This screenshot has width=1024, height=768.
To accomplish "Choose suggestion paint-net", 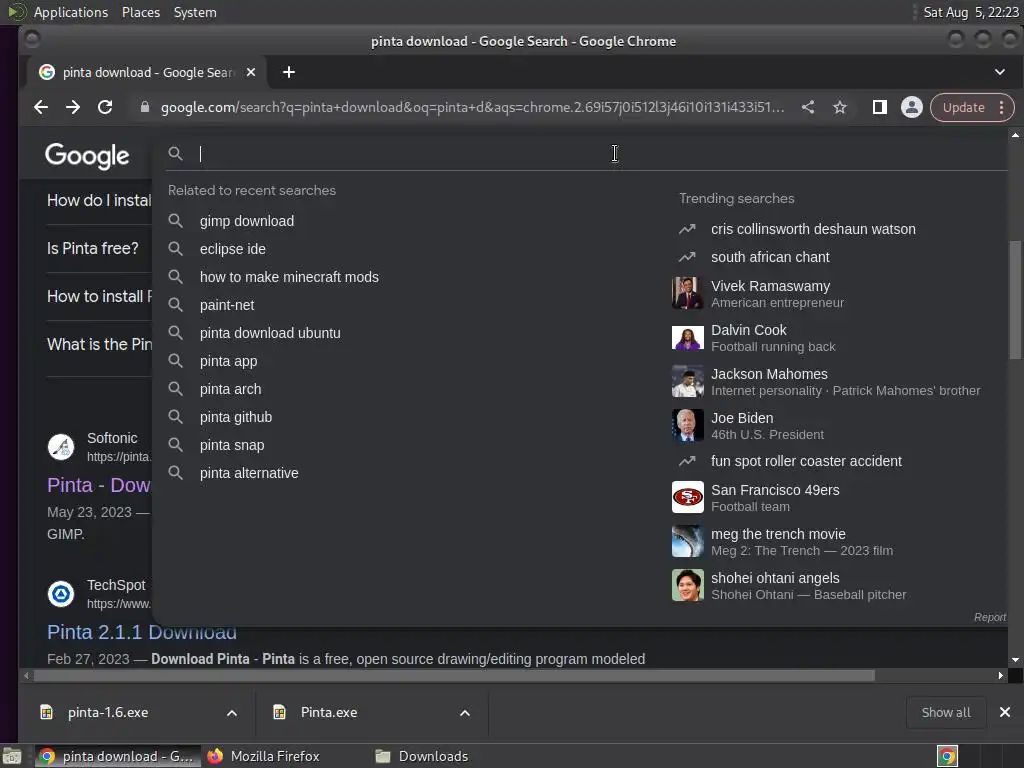I will pos(227,305).
